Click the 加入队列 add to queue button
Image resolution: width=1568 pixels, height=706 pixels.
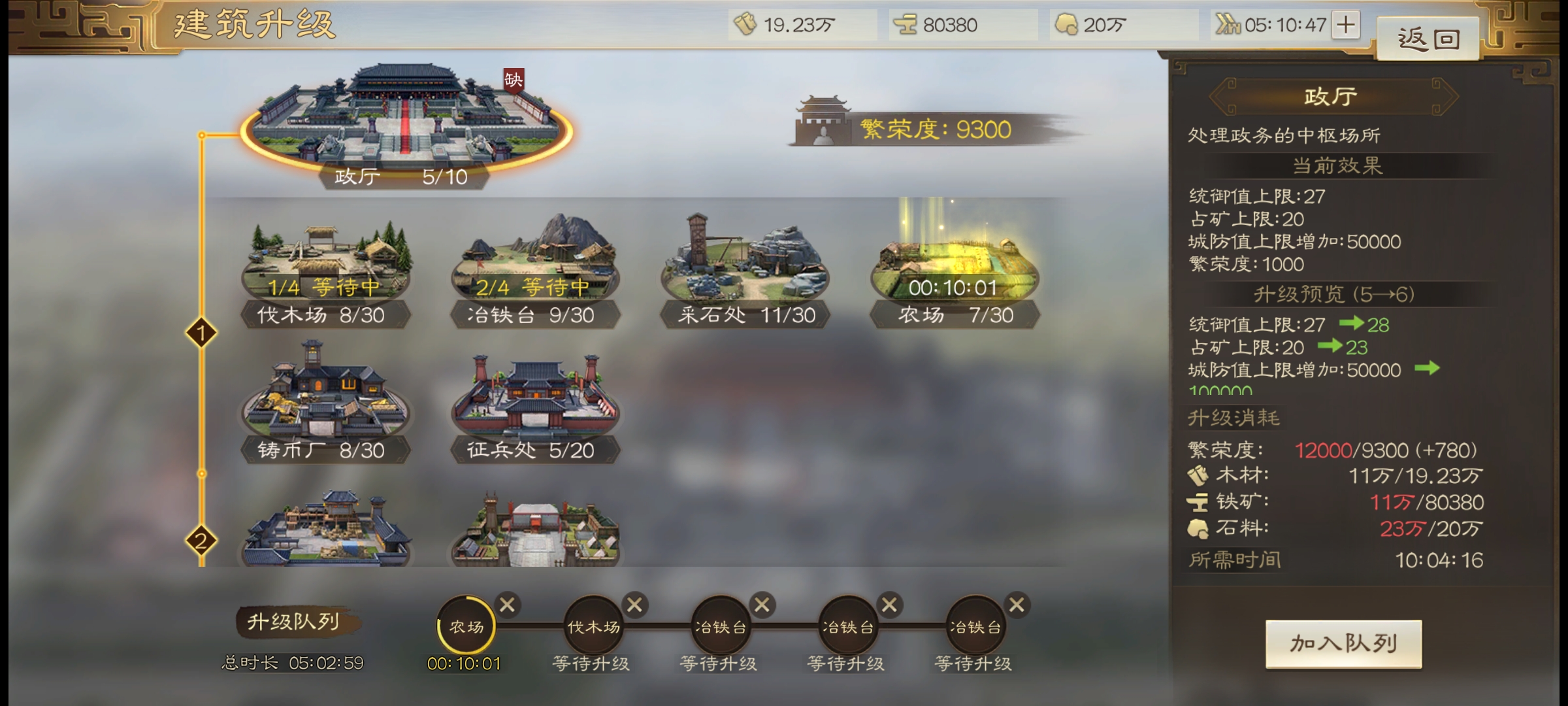coord(1343,643)
